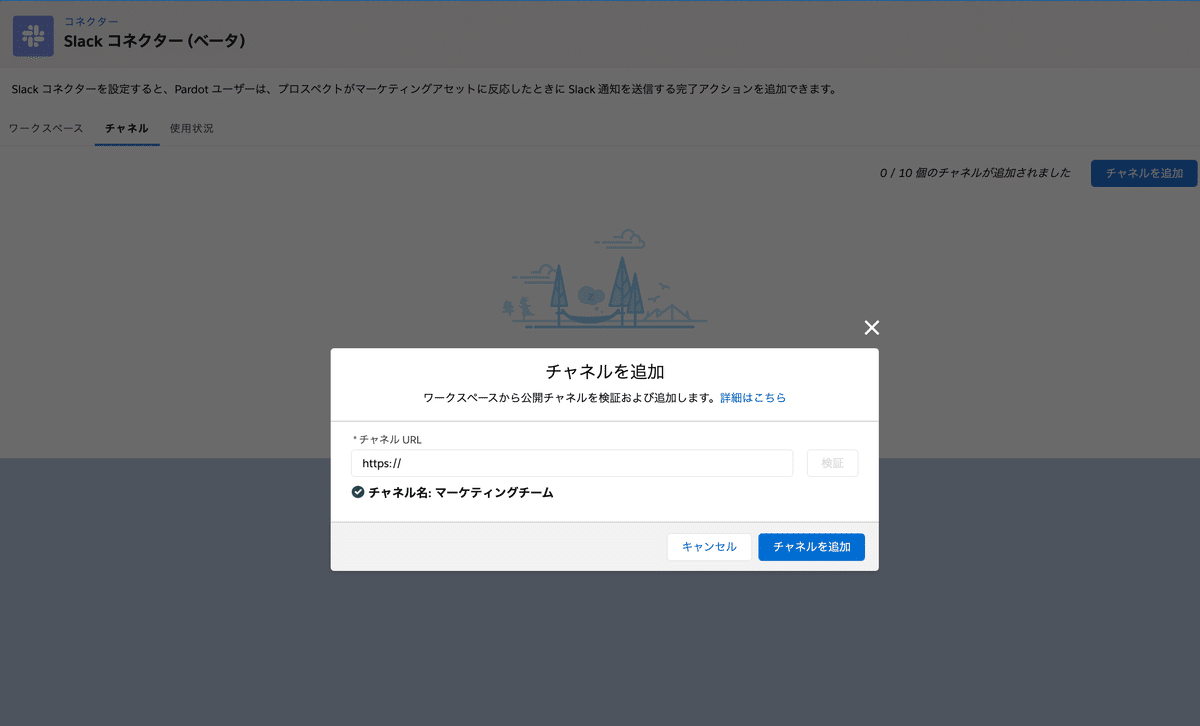
Task: Click the 検証 button
Action: pos(833,463)
